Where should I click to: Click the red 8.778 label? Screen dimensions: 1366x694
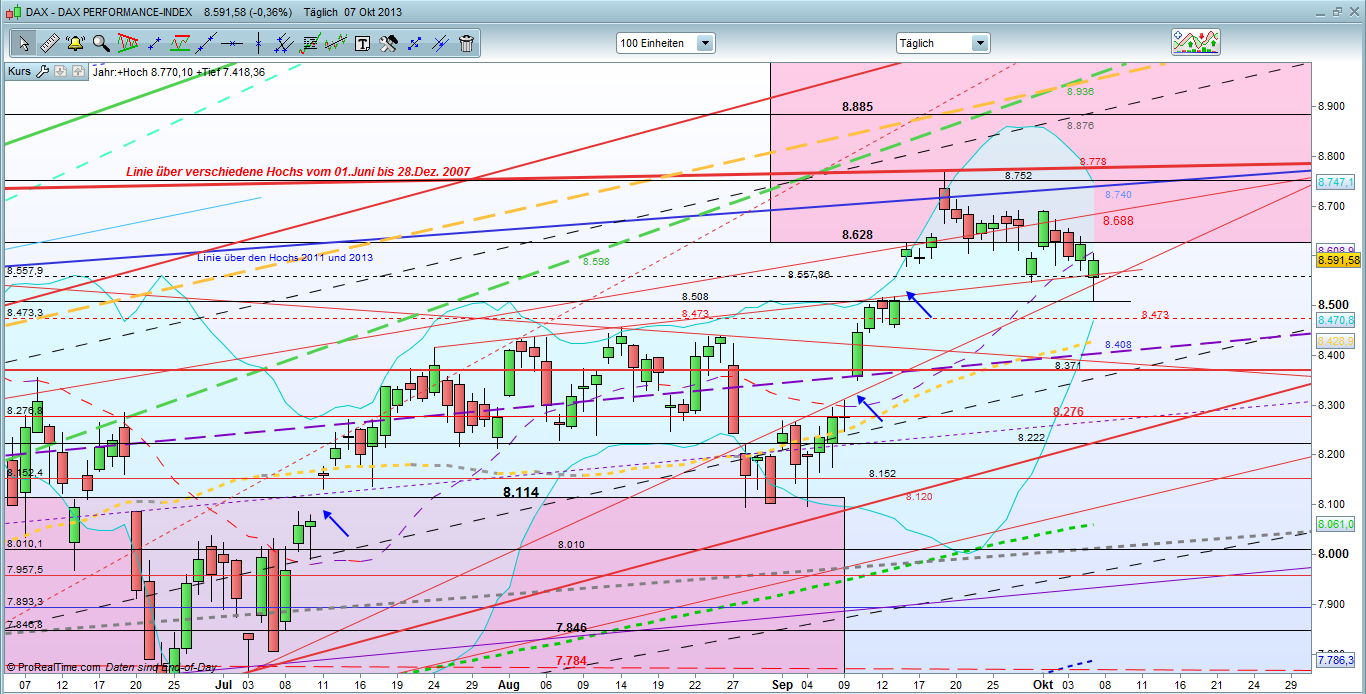click(1093, 161)
